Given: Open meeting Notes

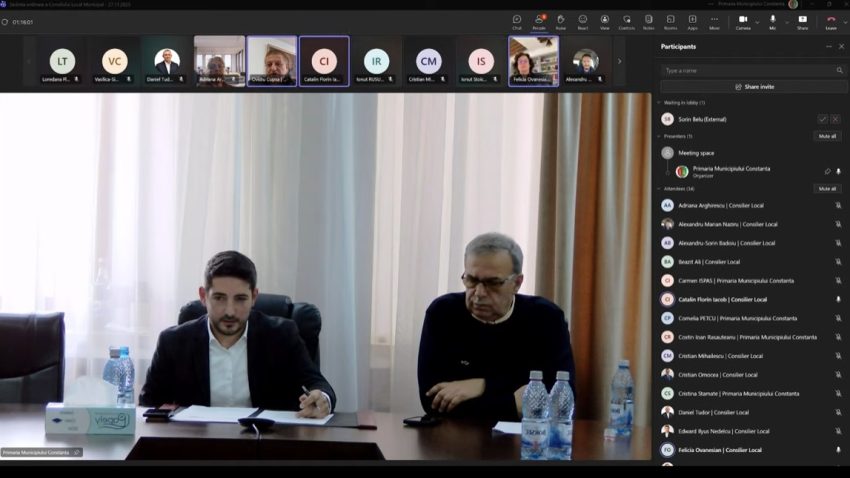Looking at the screenshot, I should (648, 22).
